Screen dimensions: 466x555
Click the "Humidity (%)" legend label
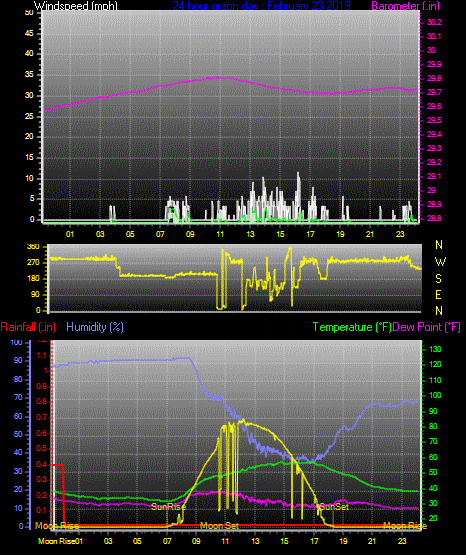pyautogui.click(x=95, y=327)
